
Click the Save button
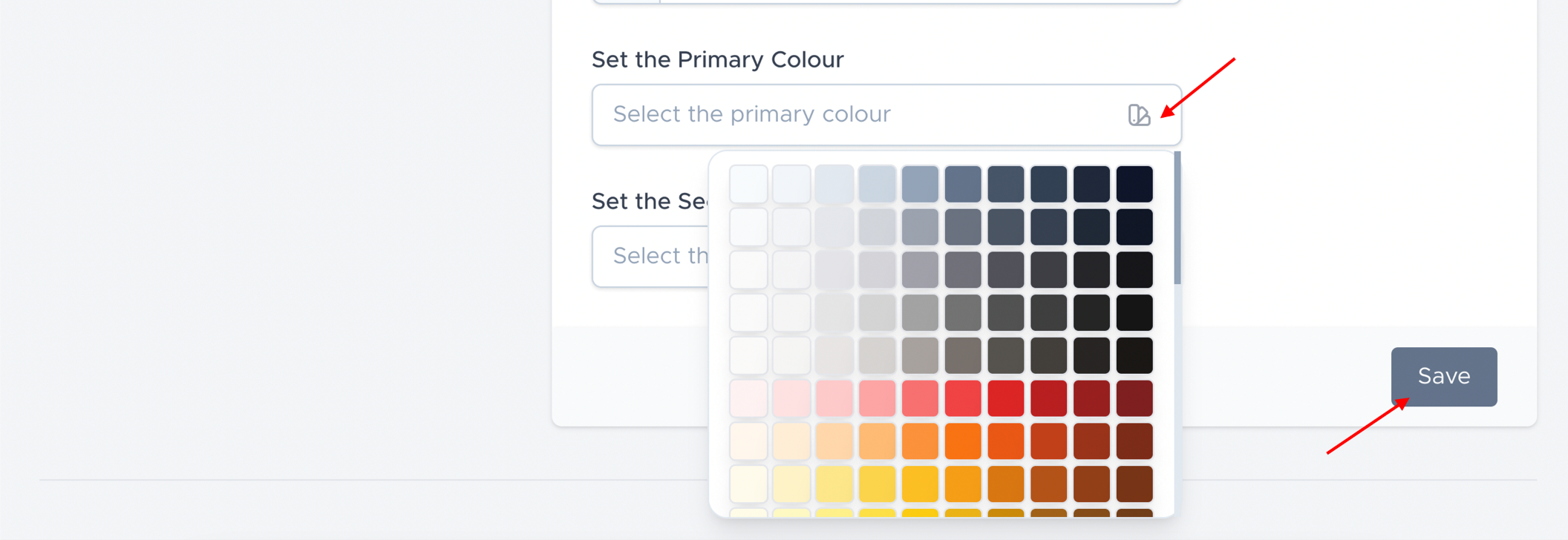tap(1443, 376)
